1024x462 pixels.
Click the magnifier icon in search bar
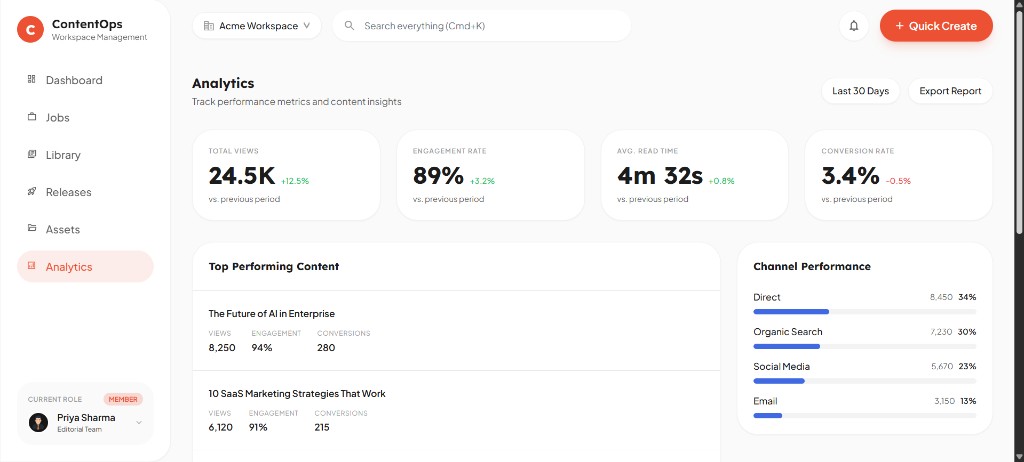click(349, 25)
